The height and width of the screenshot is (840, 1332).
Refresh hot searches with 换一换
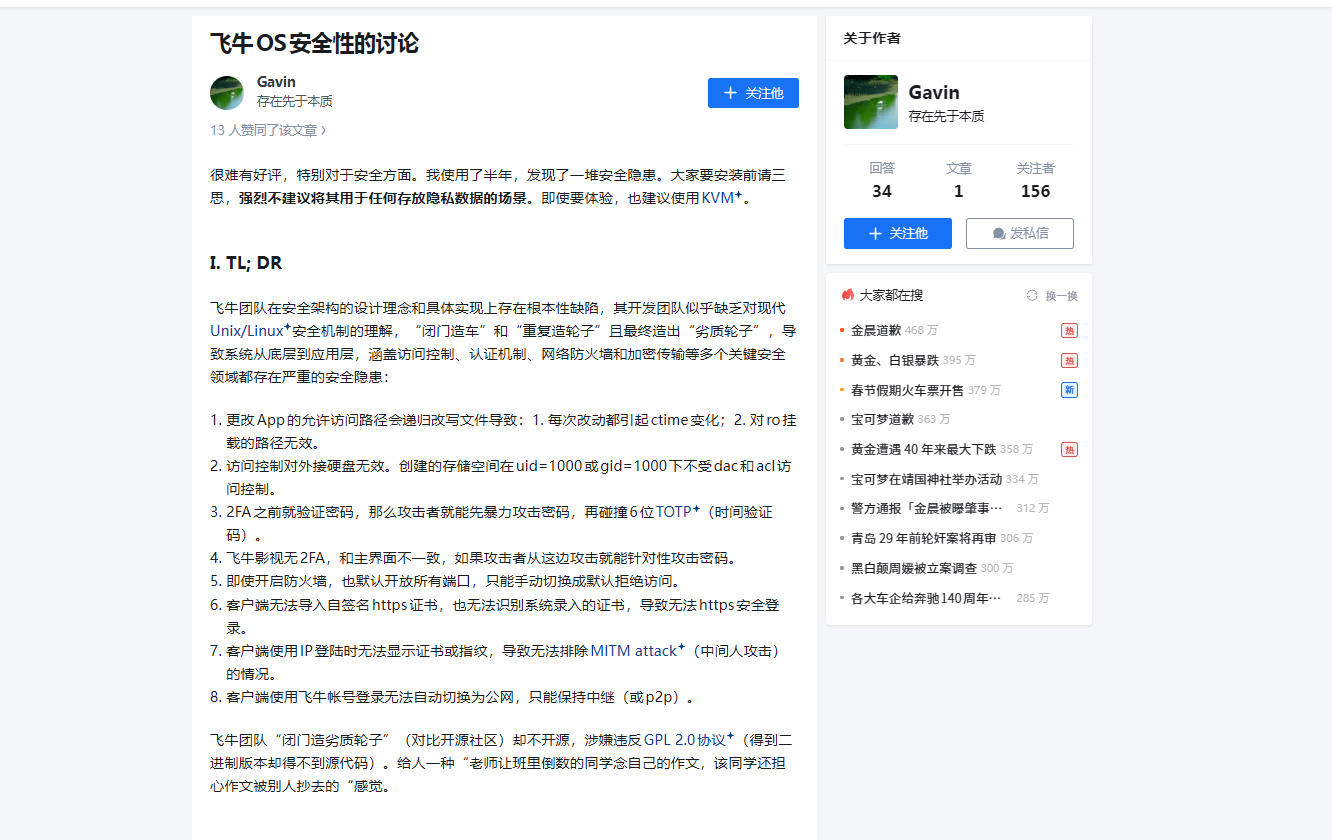1052,295
